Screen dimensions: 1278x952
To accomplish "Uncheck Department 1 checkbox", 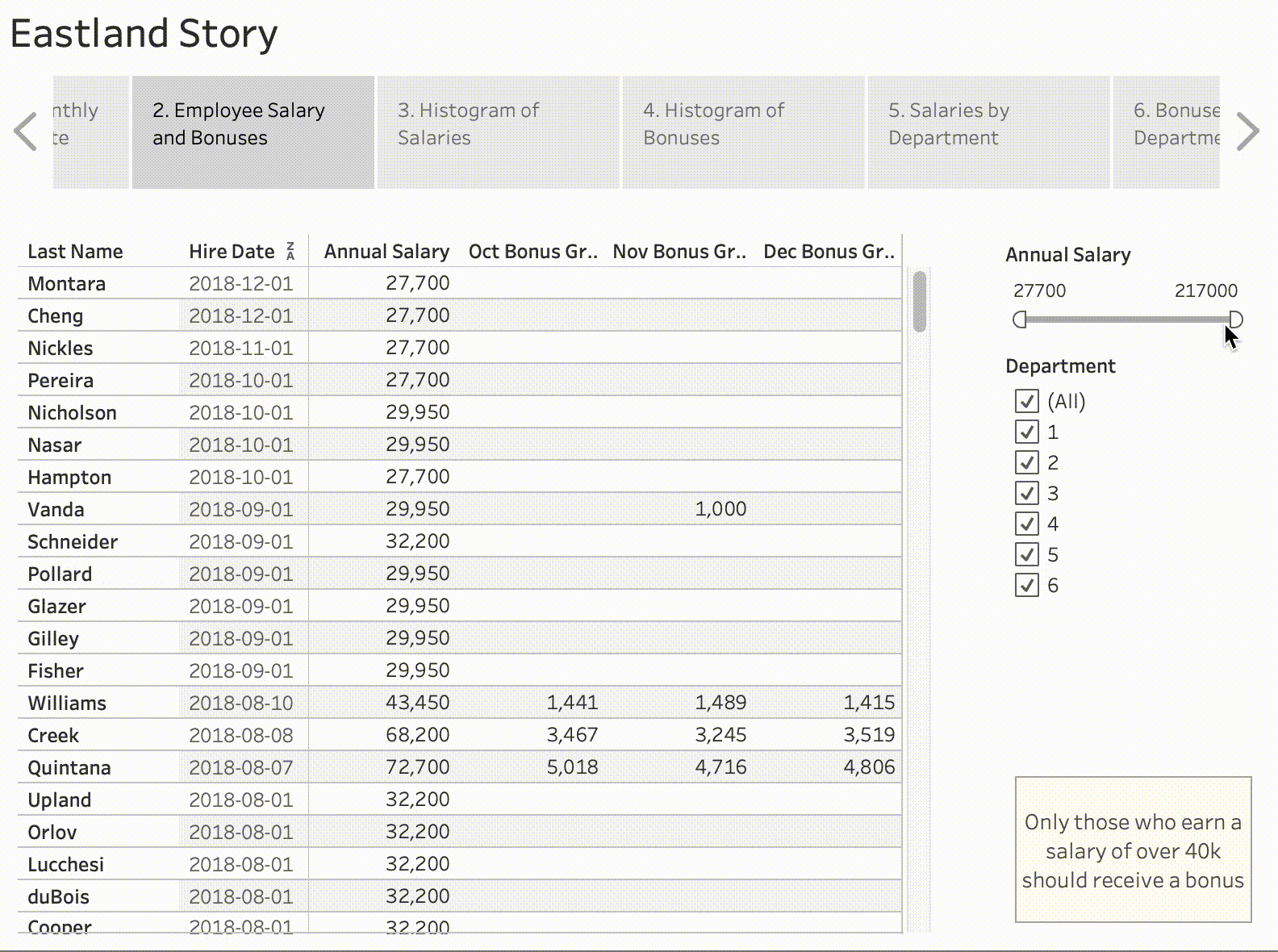I will coord(1026,432).
